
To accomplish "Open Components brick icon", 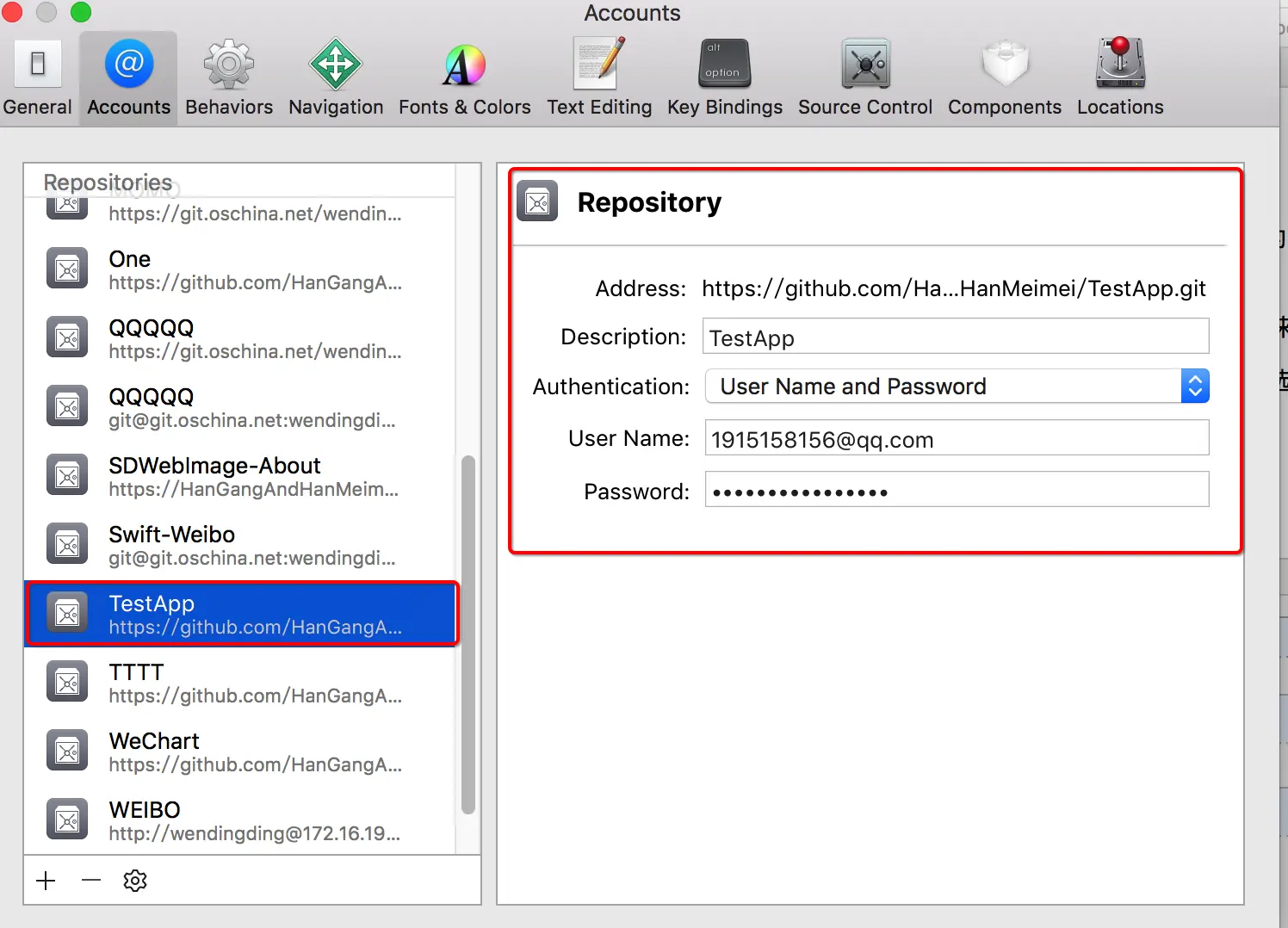I will 1005,64.
